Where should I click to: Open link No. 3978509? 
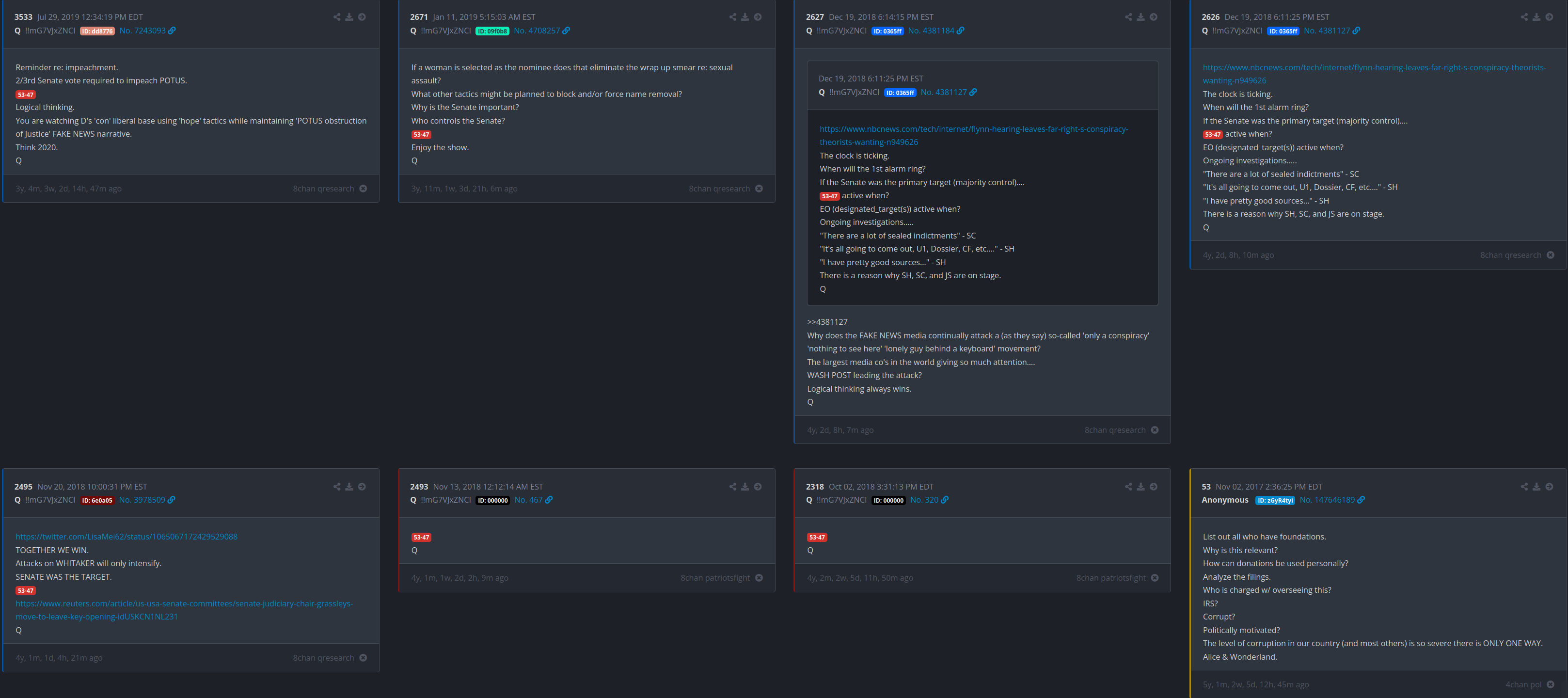[x=147, y=500]
